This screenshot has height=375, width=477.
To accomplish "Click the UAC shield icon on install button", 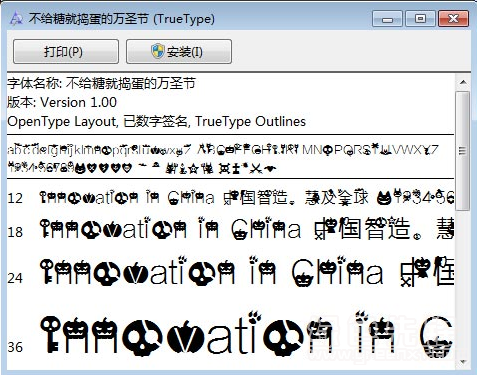I will [158, 51].
